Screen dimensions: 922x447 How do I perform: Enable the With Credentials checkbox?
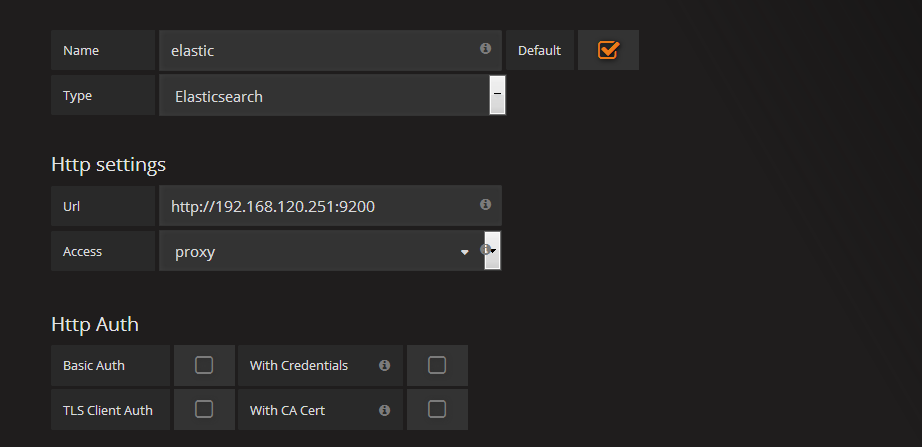coord(437,365)
